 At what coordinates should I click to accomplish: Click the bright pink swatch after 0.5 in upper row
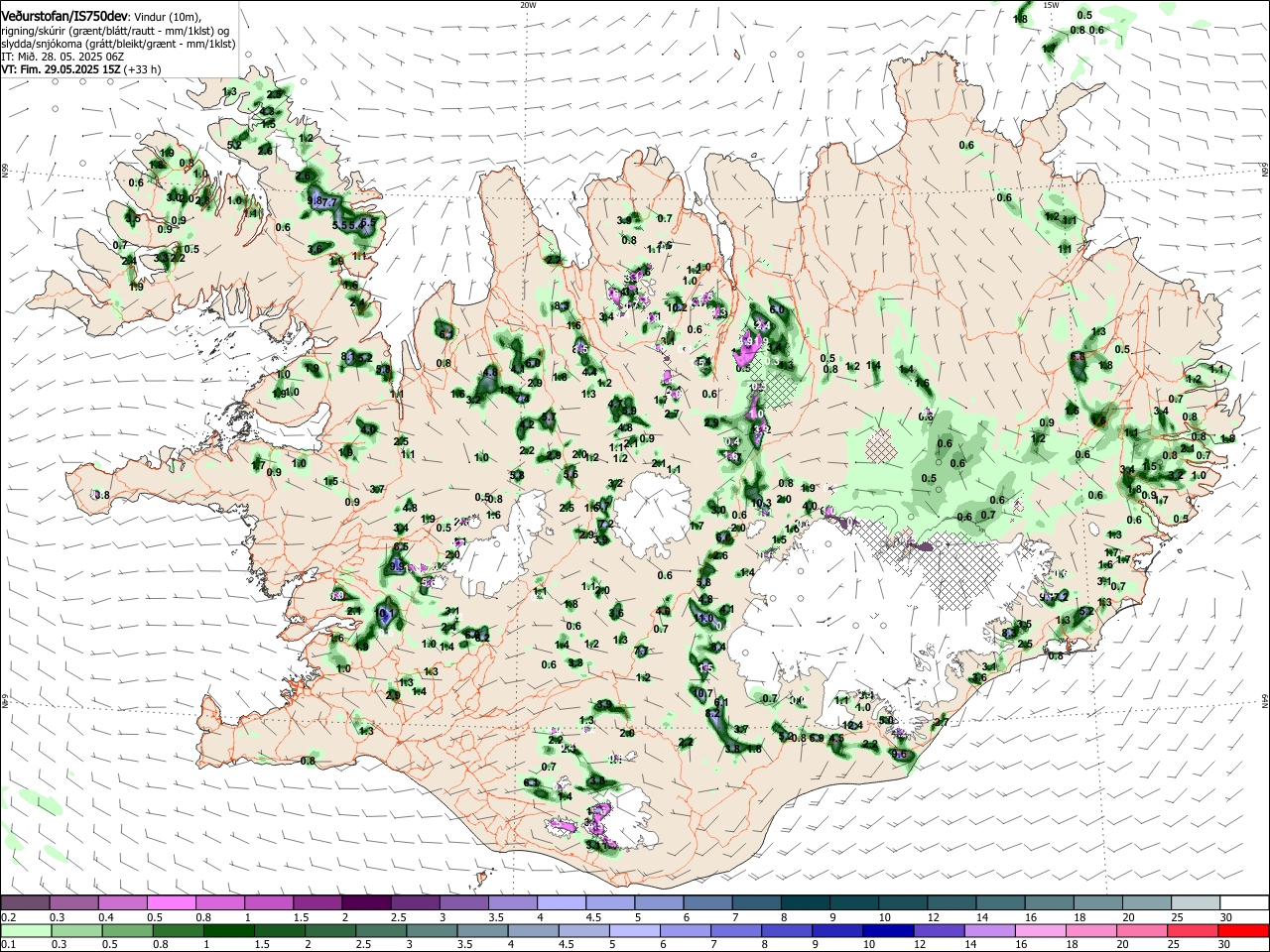pos(172,902)
